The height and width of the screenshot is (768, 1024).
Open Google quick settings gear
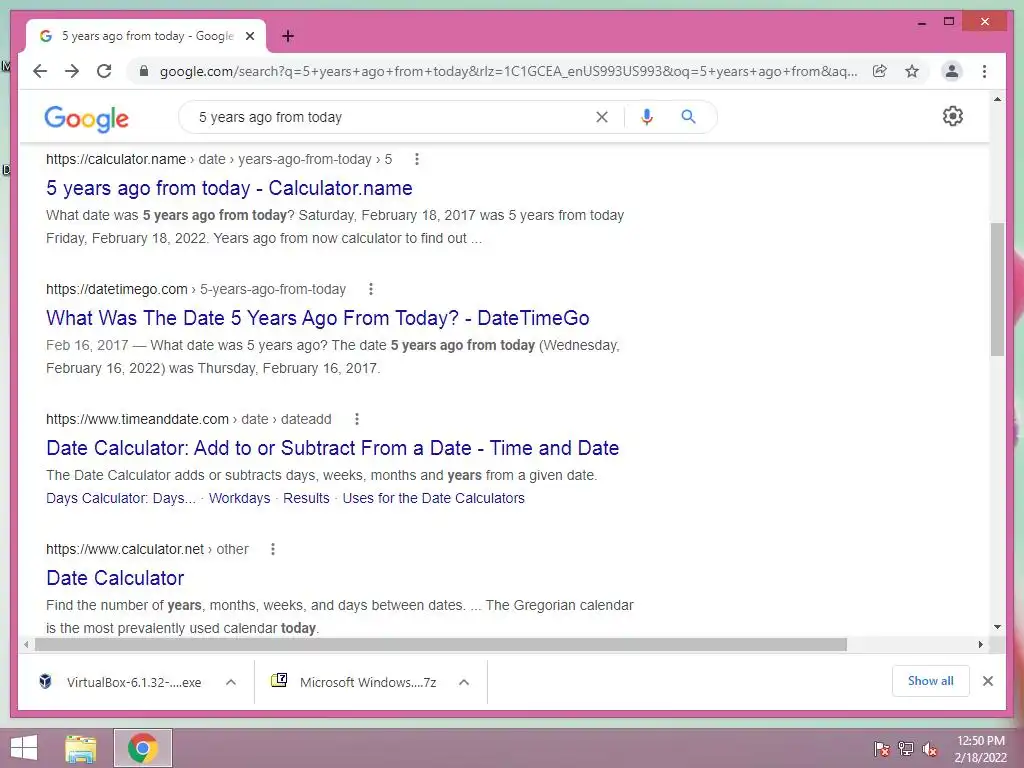[x=953, y=116]
